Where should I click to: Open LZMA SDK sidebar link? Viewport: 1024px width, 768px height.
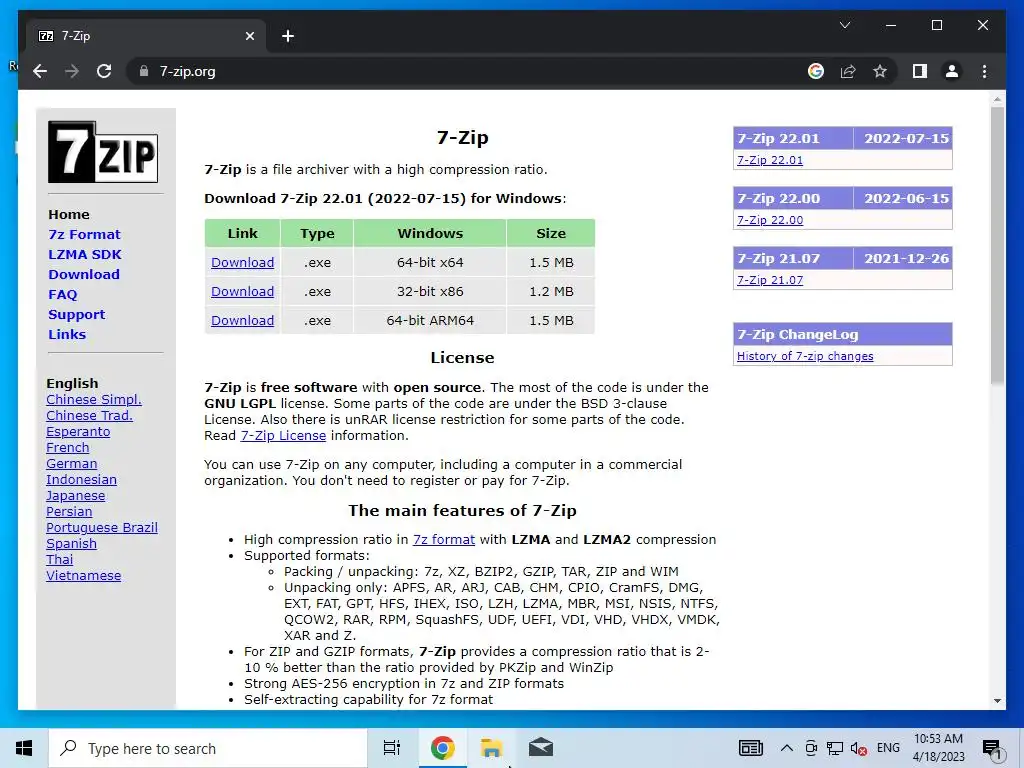[x=85, y=255]
